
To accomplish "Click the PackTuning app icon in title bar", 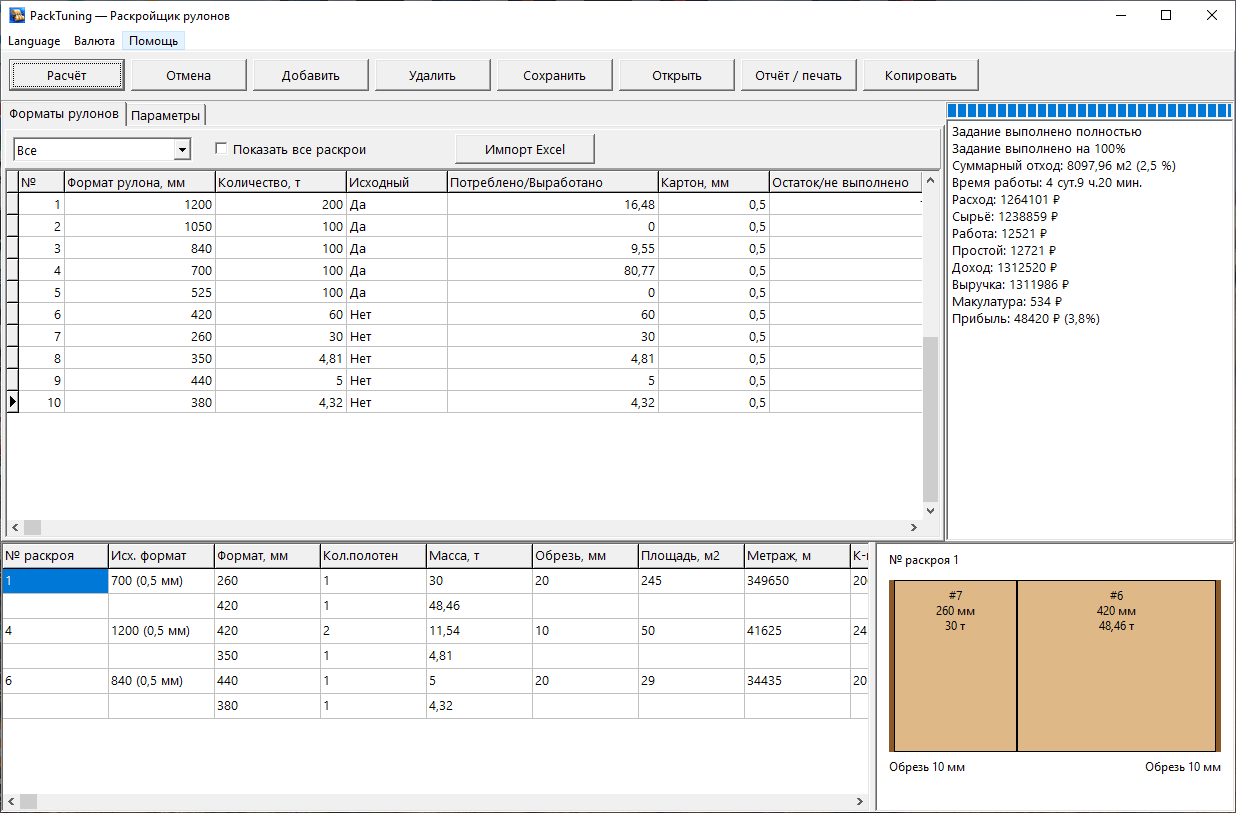I will [x=17, y=16].
